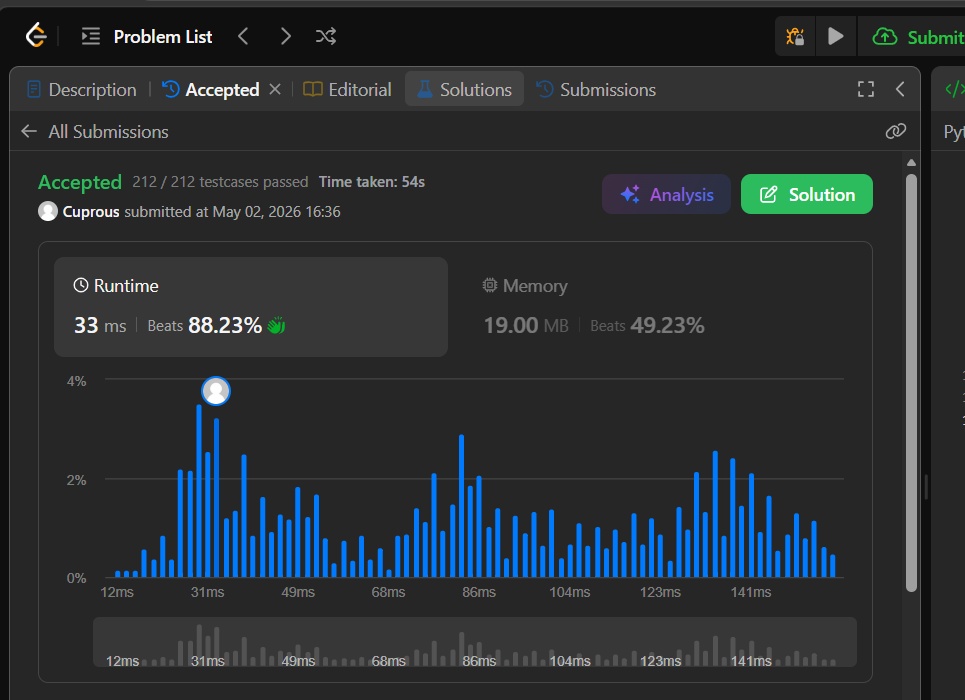
Task: Select the Memory stats card
Action: tap(659, 307)
